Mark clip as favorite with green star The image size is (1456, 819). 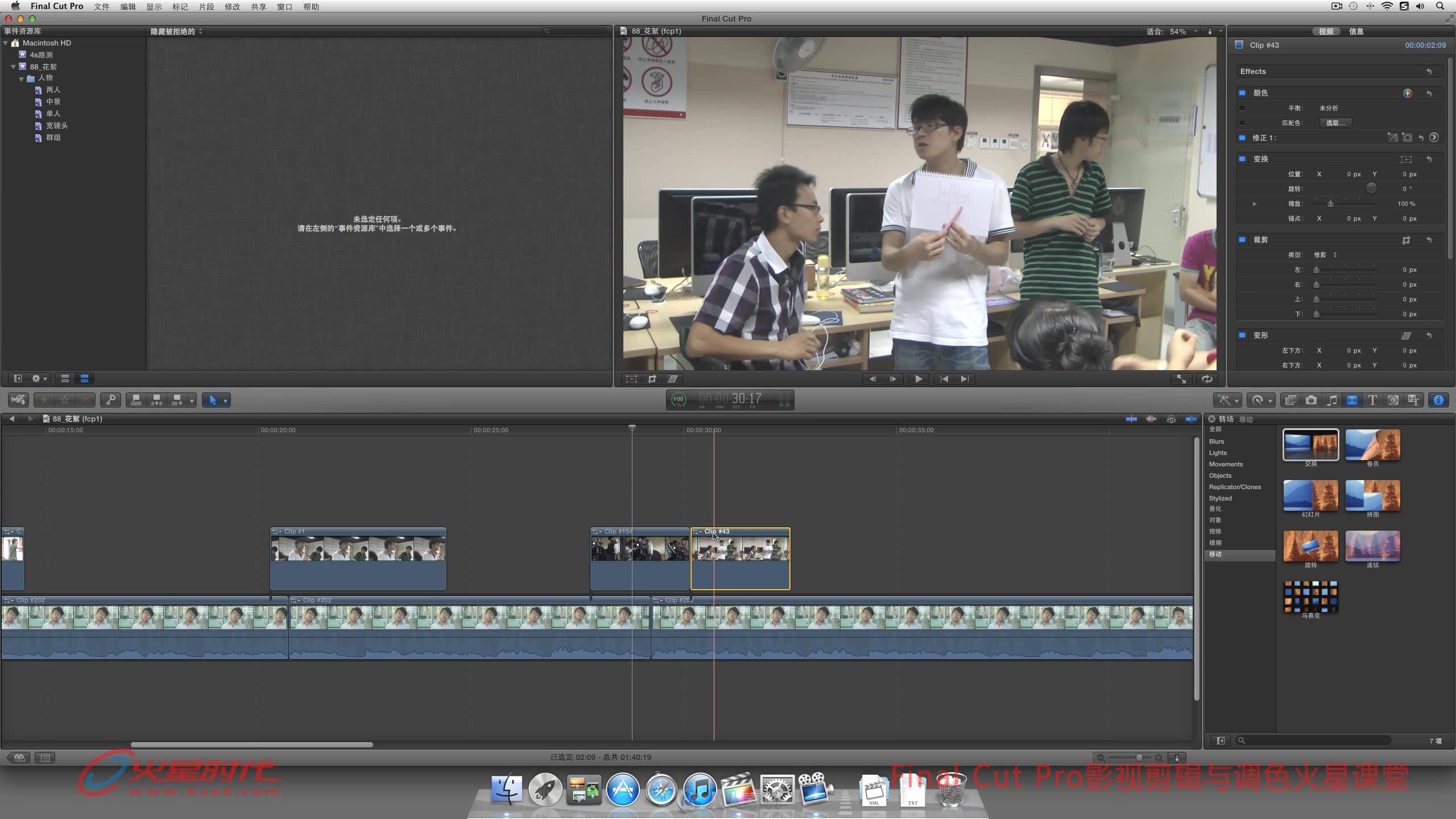pos(44,400)
